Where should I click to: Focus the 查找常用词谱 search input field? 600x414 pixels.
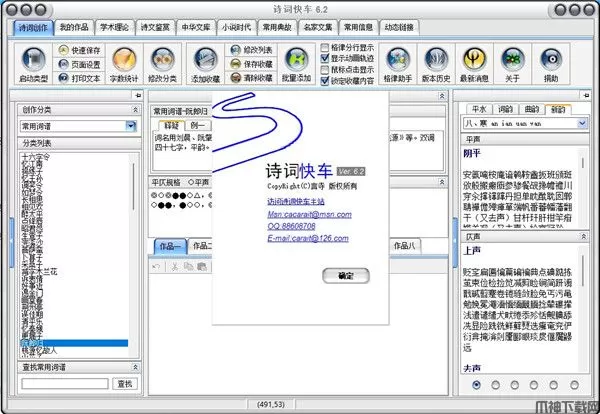click(x=65, y=383)
